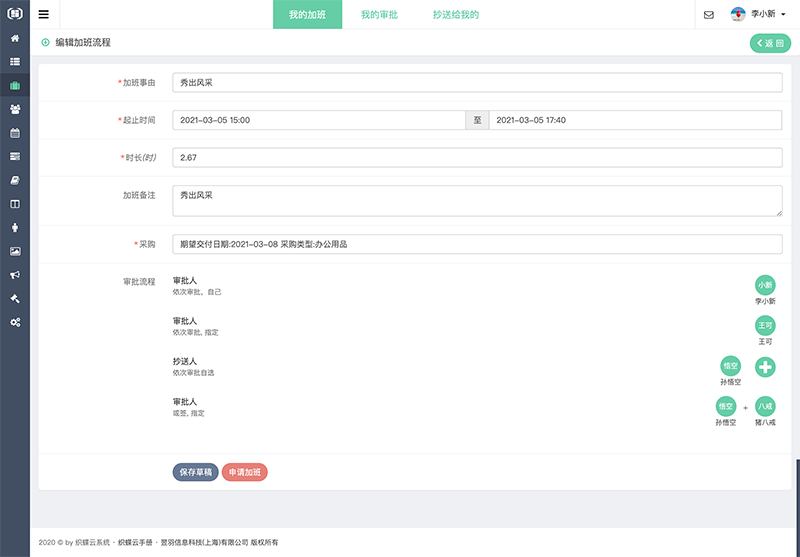
Task: Open the start time 2021-03-05 15:00 picker
Action: click(x=318, y=120)
